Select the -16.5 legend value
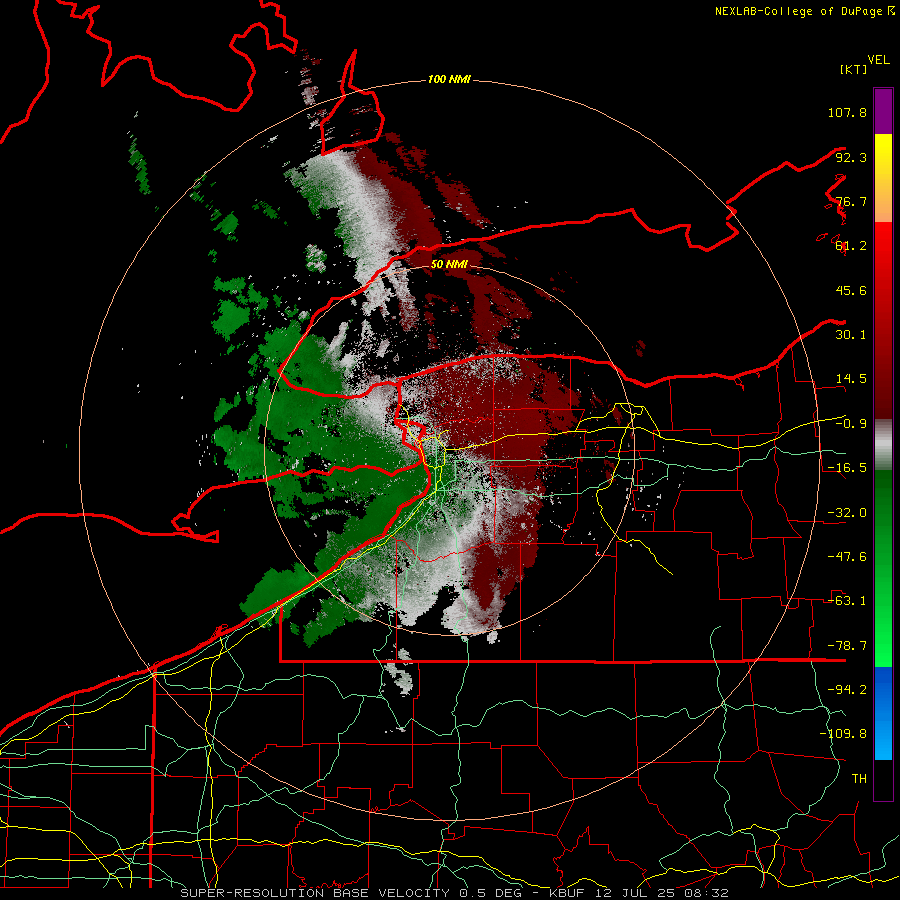Viewport: 900px width, 900px height. [x=847, y=468]
